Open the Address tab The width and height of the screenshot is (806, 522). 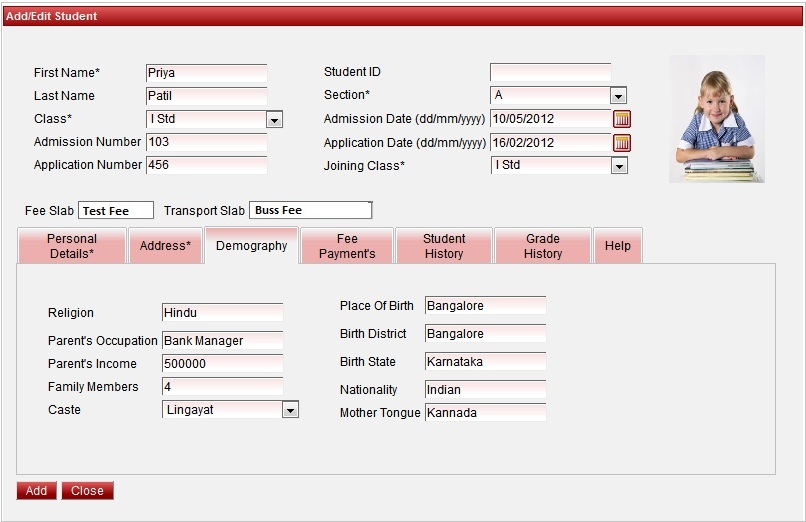[x=165, y=246]
